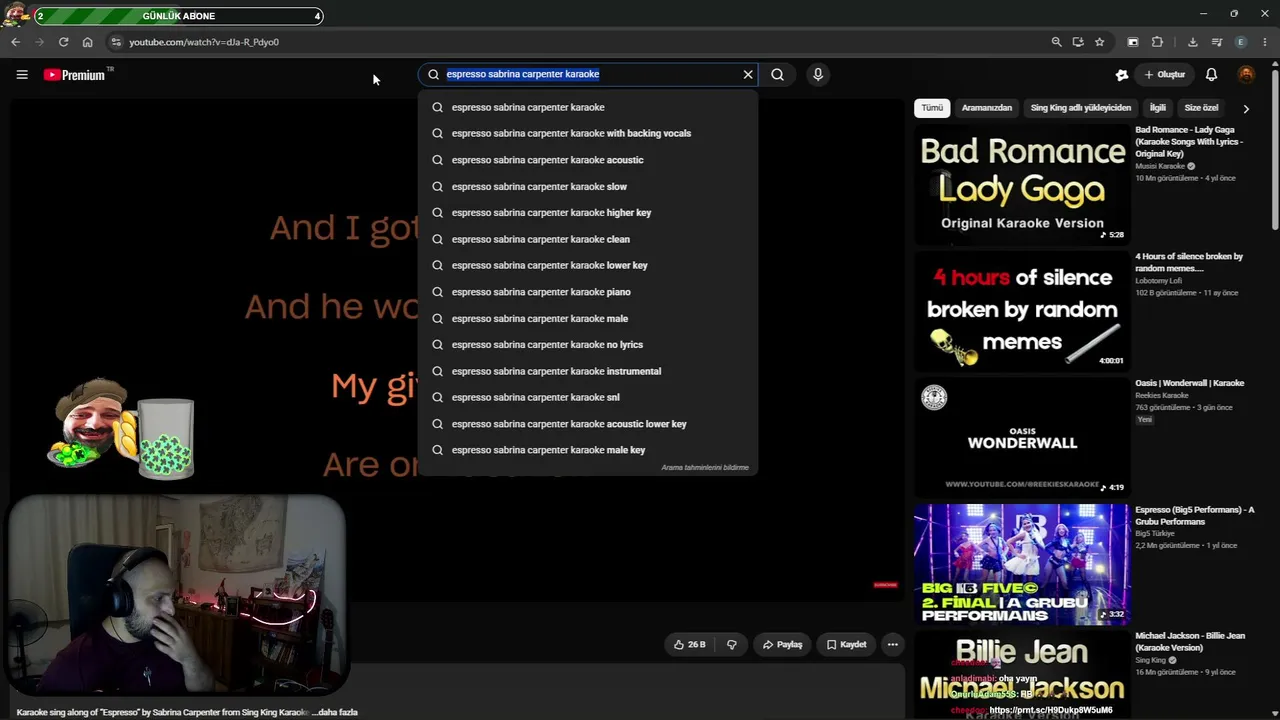This screenshot has width=1280, height=720.
Task: Open the 4 hours of silence thumbnail
Action: [1022, 310]
